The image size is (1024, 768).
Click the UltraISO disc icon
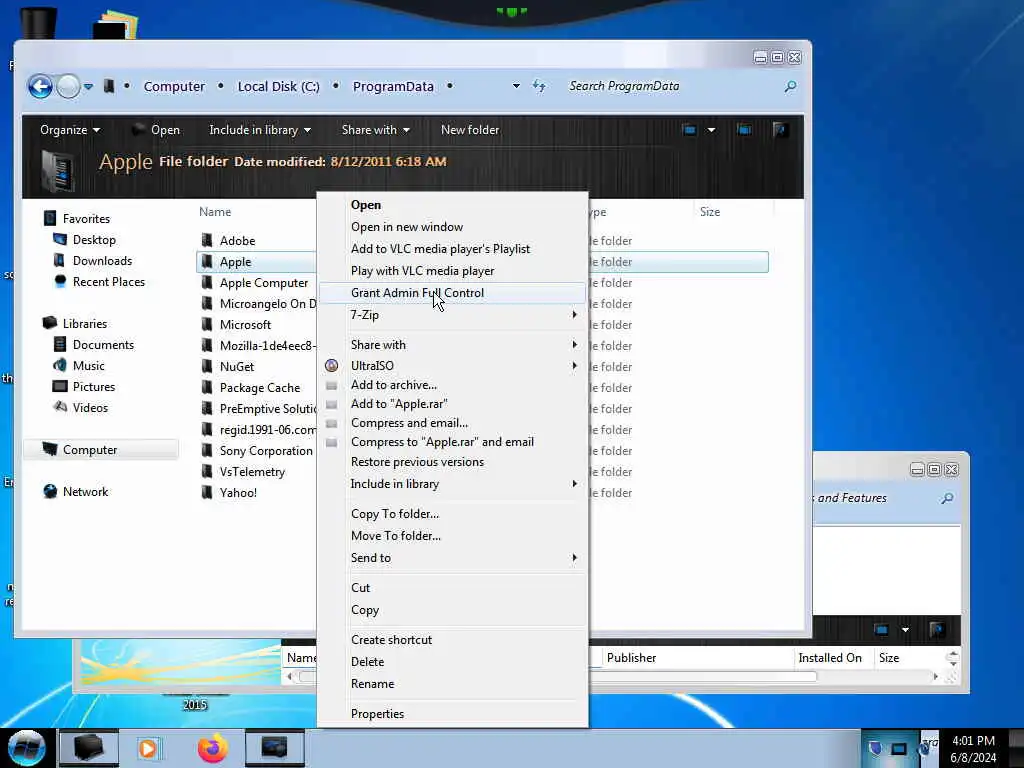click(x=332, y=366)
